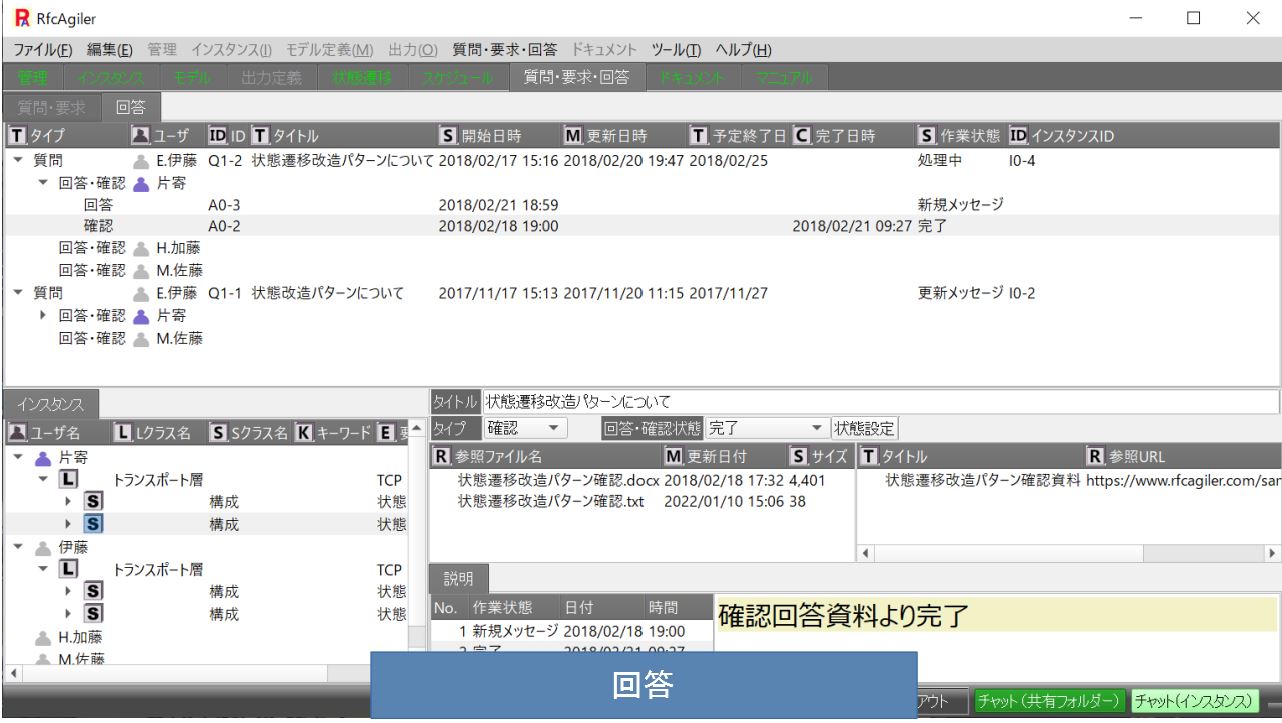
Task: Select file 状態遷移改造パターン確認.docx
Action: click(644, 479)
